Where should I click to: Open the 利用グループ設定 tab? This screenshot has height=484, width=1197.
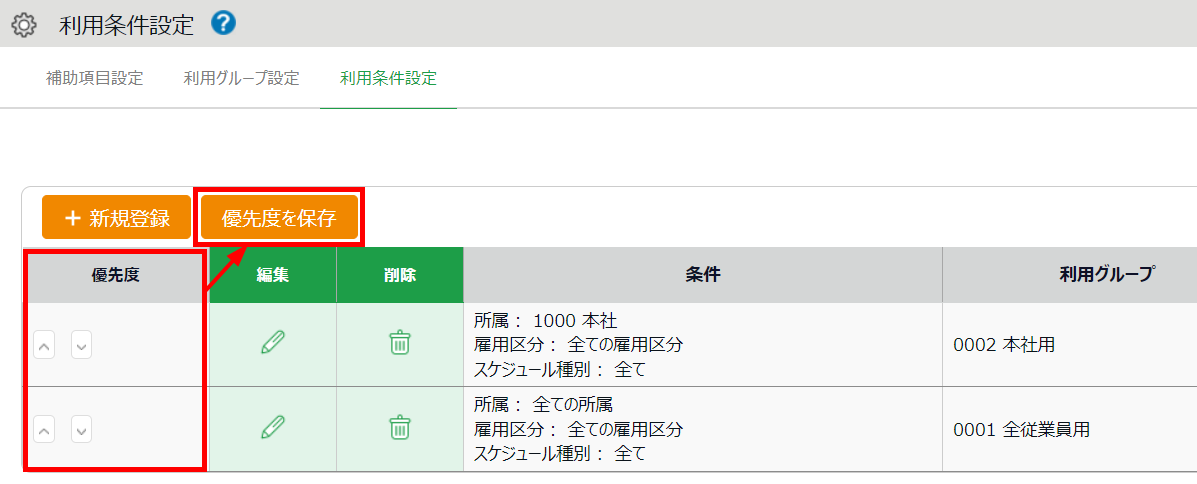[x=241, y=78]
